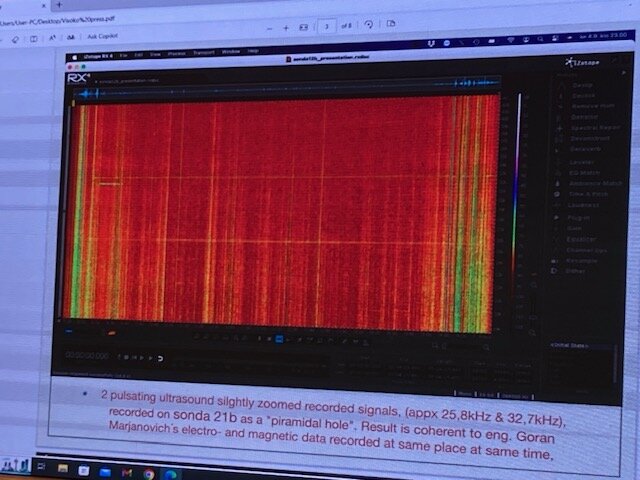This screenshot has width=640, height=480.
Task: Open the Declick module in RX
Action: click(584, 96)
